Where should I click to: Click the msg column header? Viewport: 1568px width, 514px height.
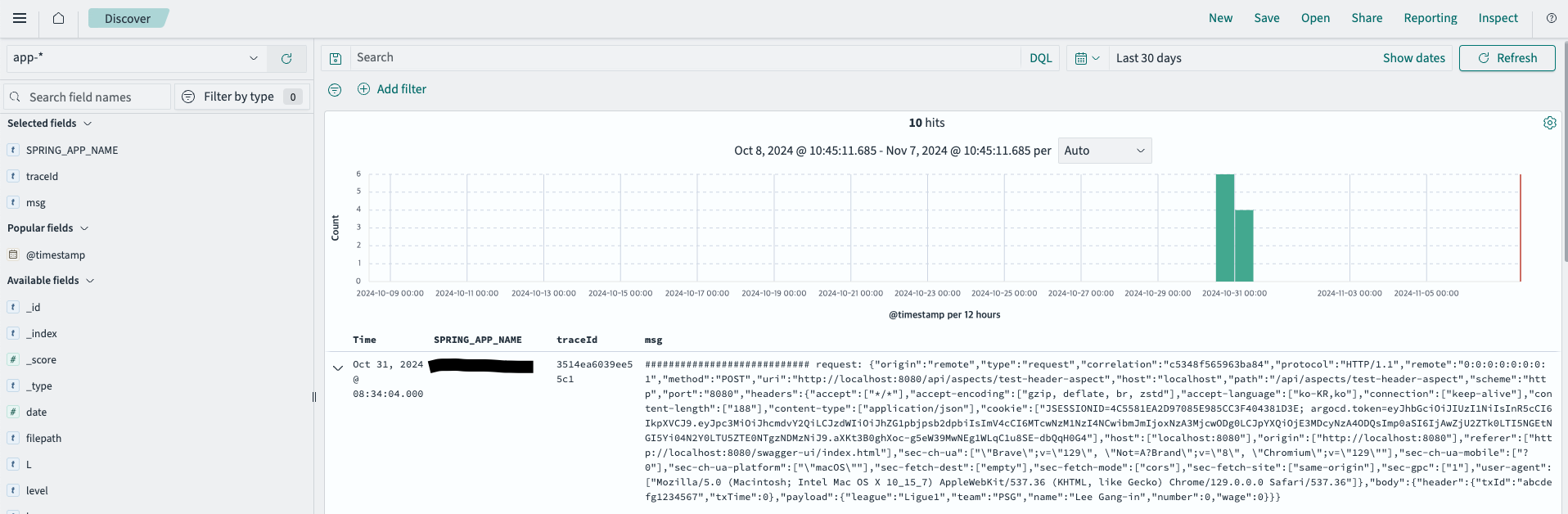coord(653,340)
